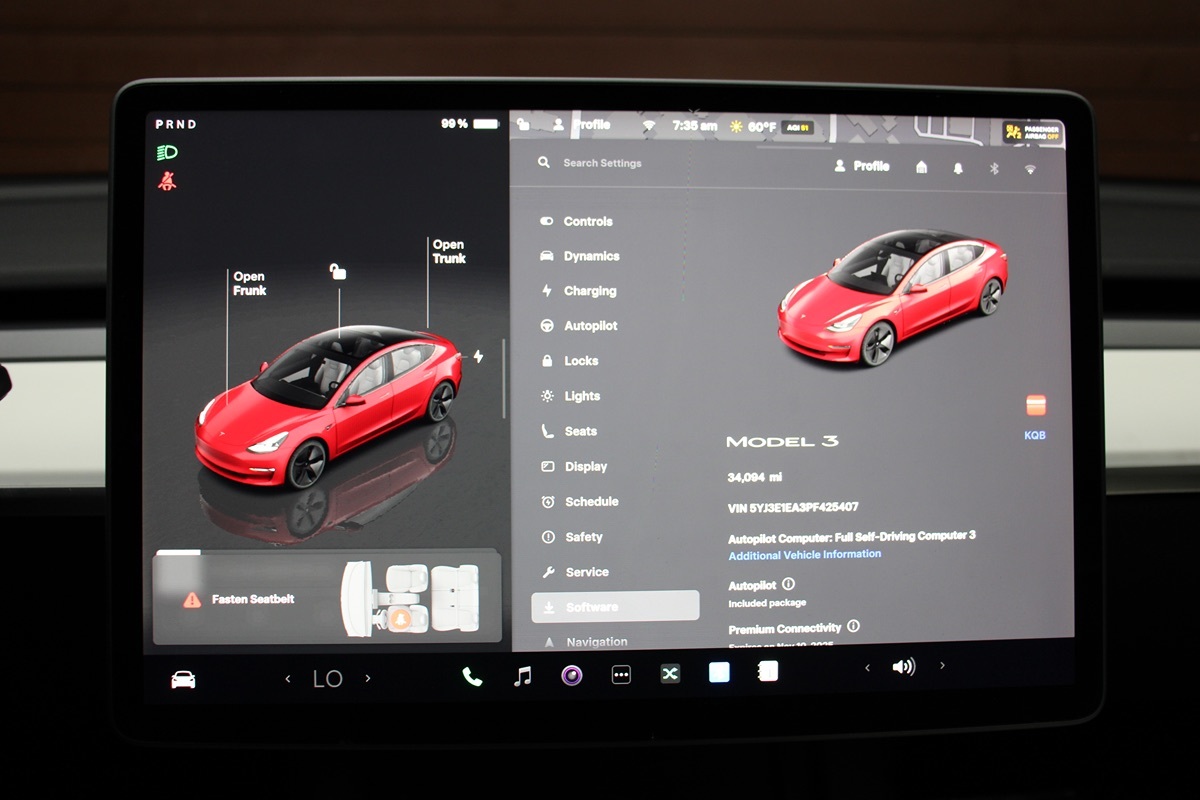Viewport: 1200px width, 800px height.
Task: Tap the red KQB color swatch
Action: pyautogui.click(x=1035, y=405)
